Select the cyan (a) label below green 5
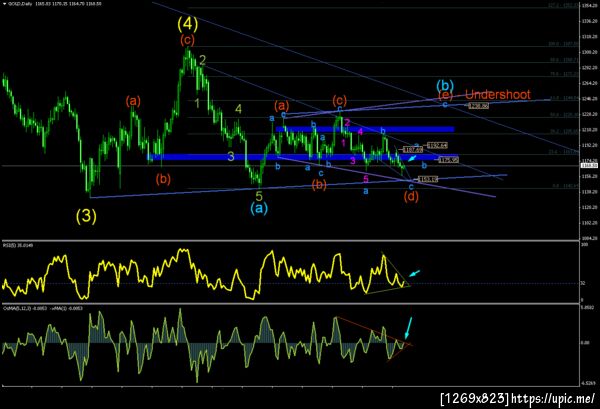The height and width of the screenshot is (409, 600). [259, 208]
